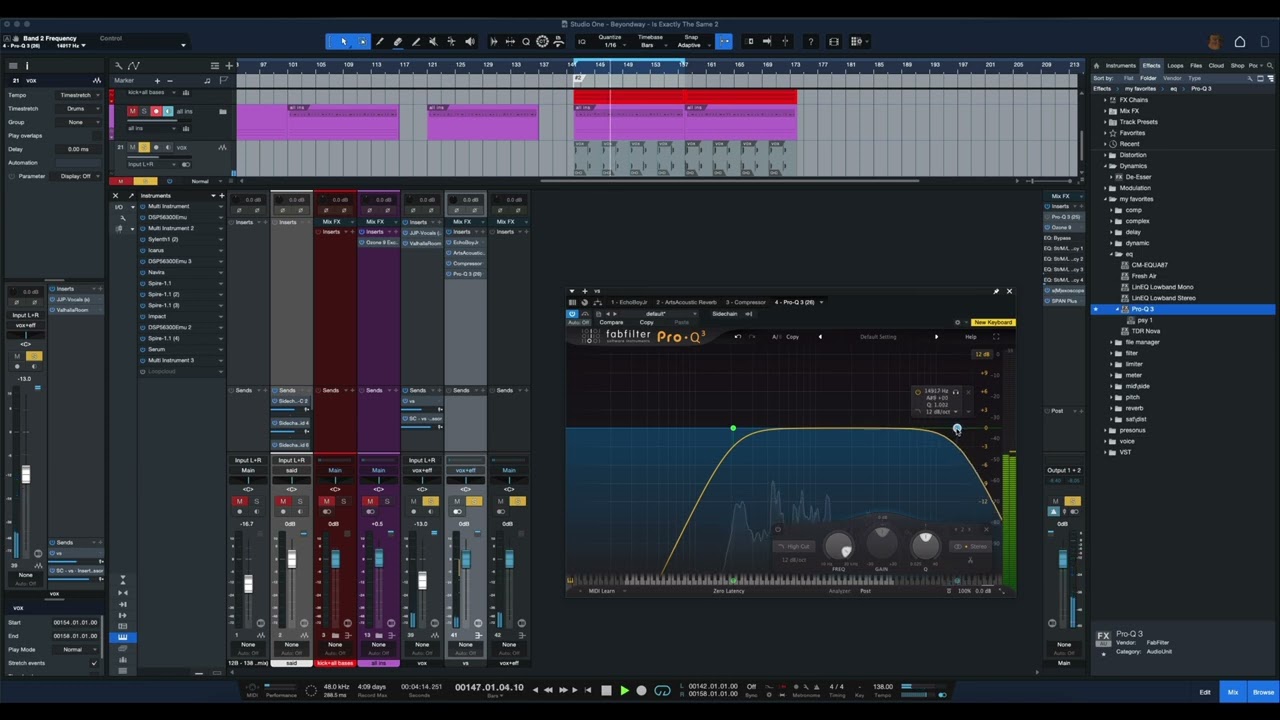
Task: Add plugin with the plus icon
Action: [x=585, y=291]
